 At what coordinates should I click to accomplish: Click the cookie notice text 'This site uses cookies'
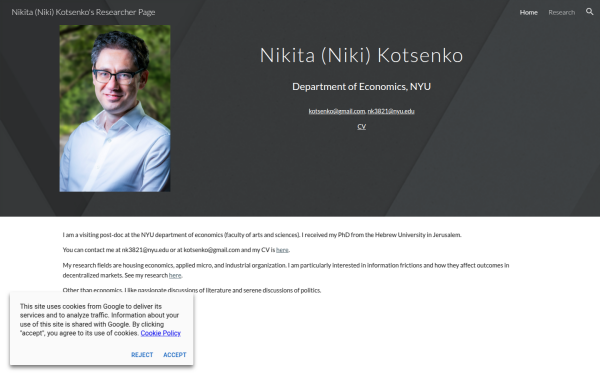pos(100,320)
